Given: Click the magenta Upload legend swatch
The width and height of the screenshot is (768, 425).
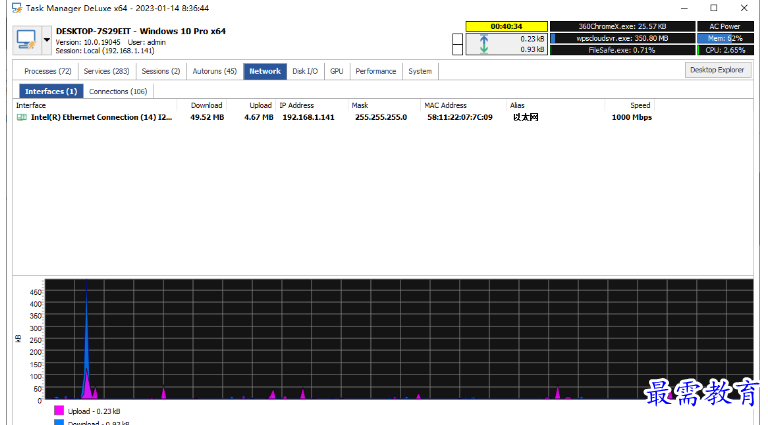Looking at the screenshot, I should (59, 410).
